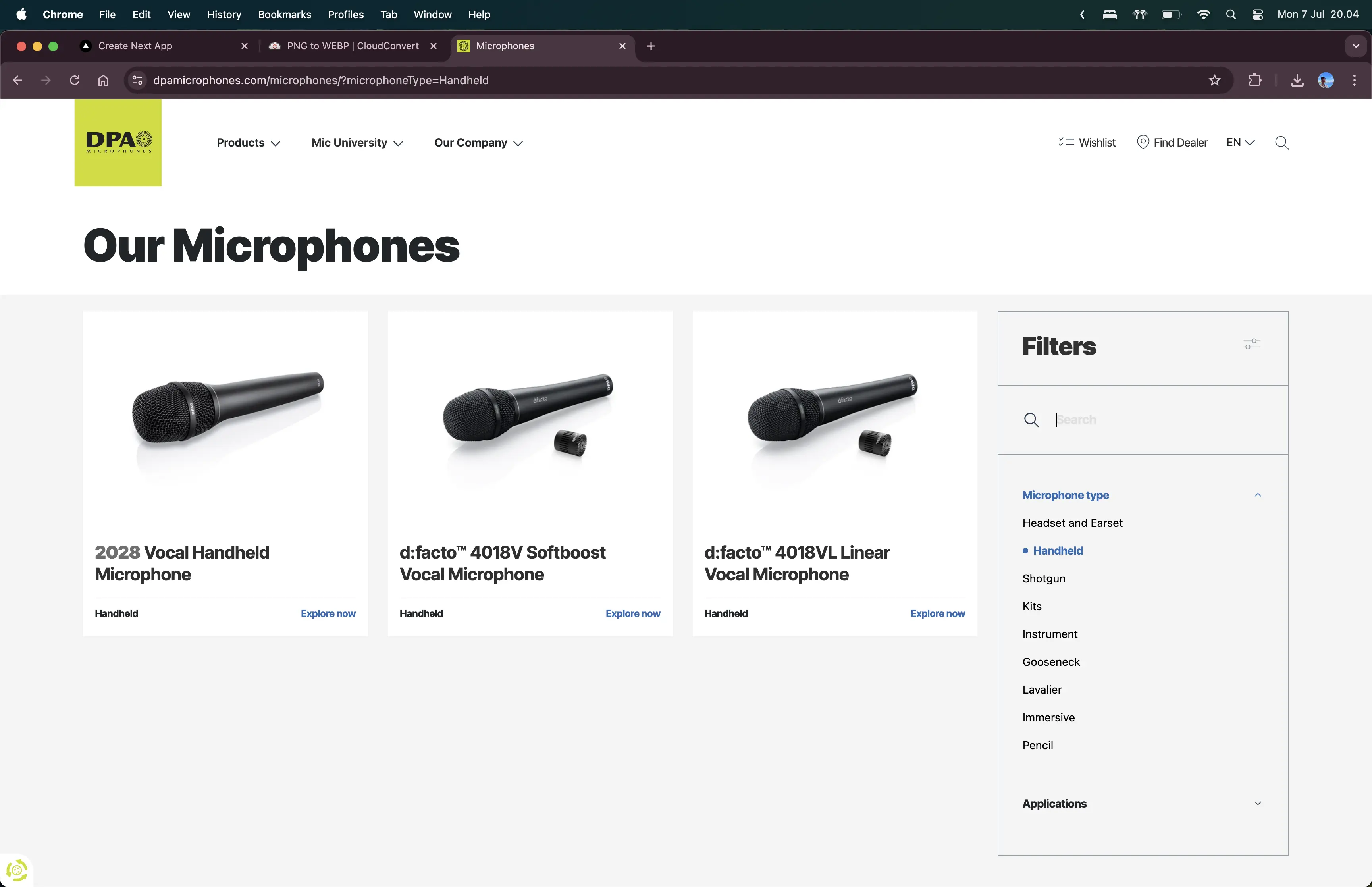Switch to the PNG to WEBP CloudConvert tab

coord(353,46)
